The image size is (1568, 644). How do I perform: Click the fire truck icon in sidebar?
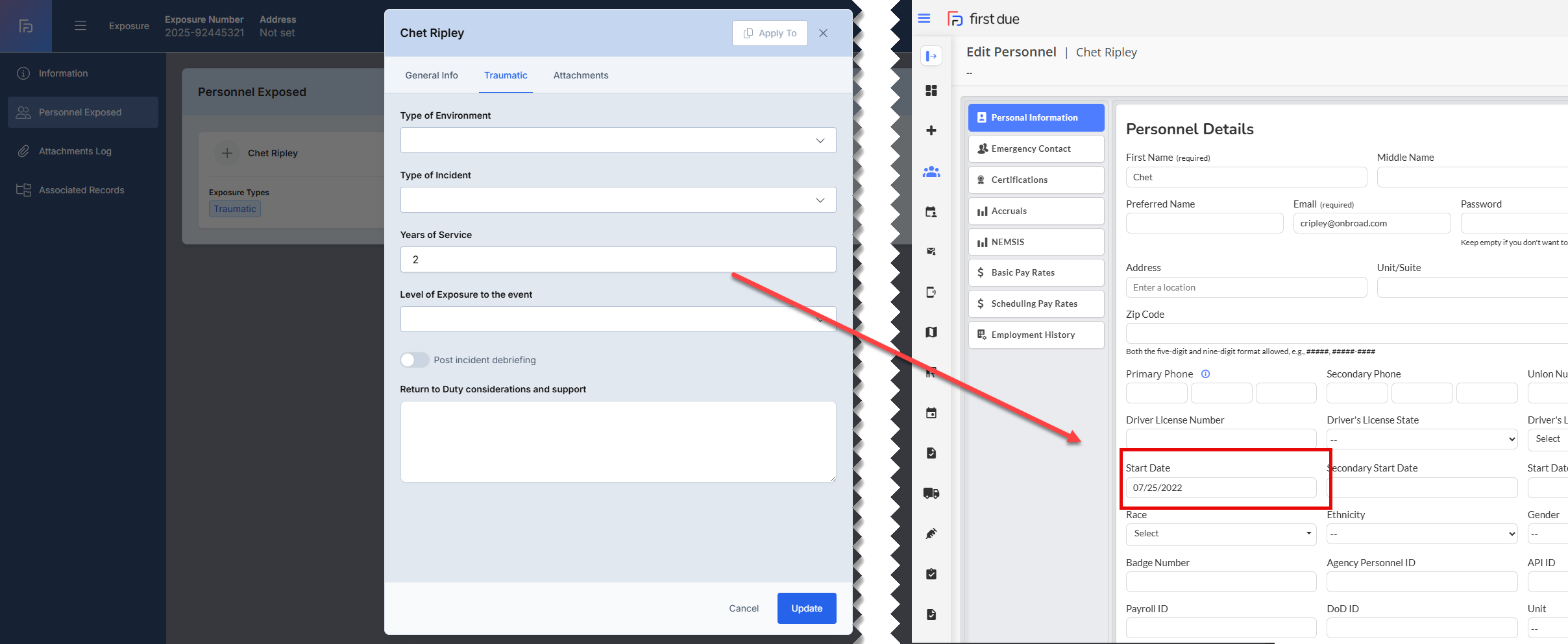tap(931, 494)
